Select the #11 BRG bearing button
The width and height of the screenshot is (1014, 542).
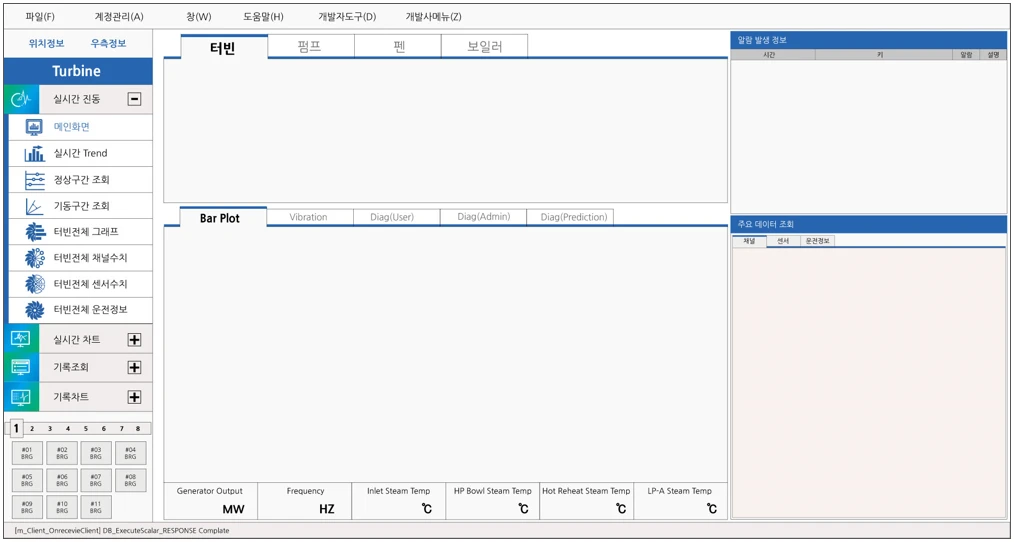96,507
